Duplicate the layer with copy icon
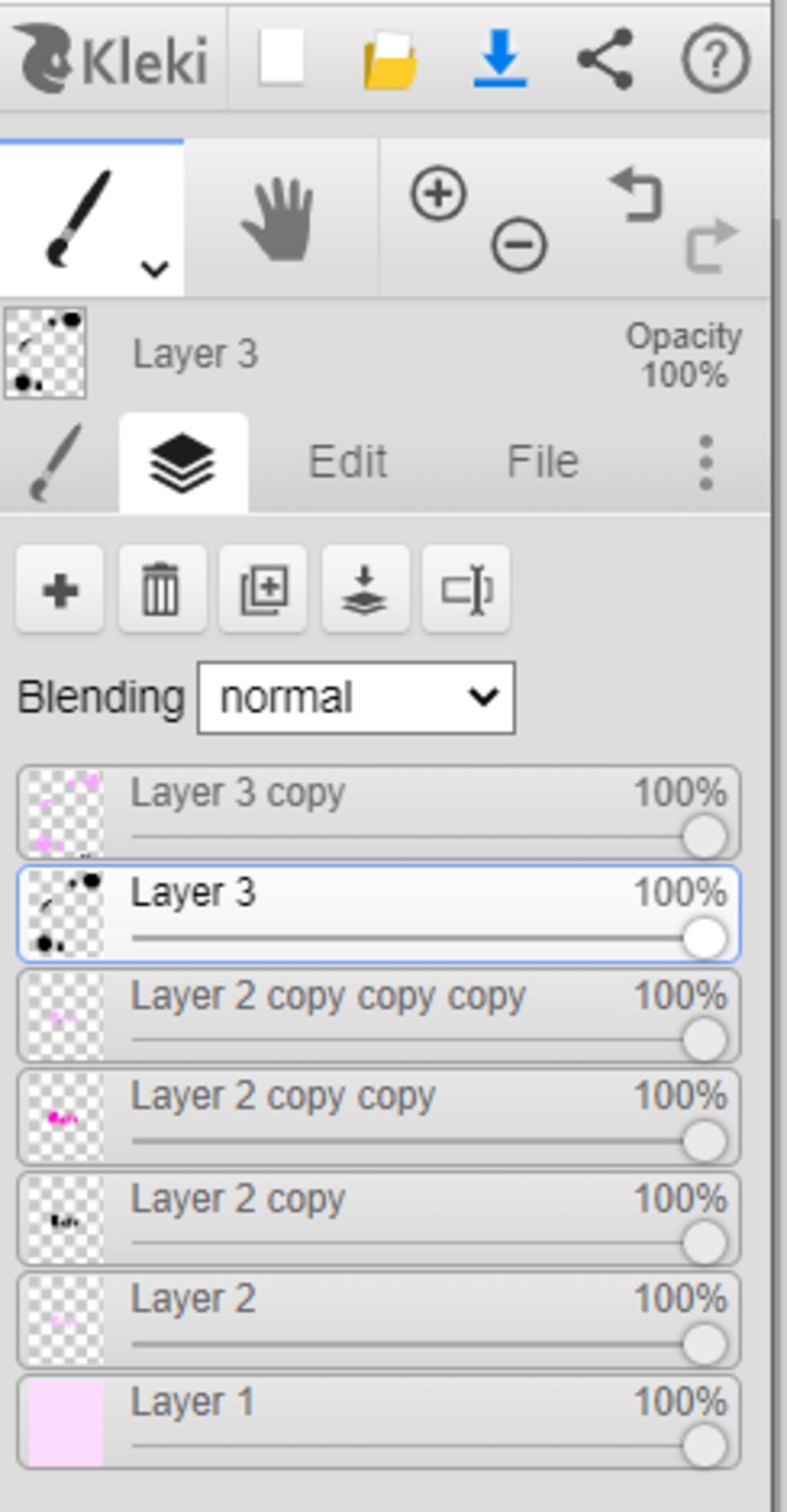The image size is (787, 1512). 264,590
